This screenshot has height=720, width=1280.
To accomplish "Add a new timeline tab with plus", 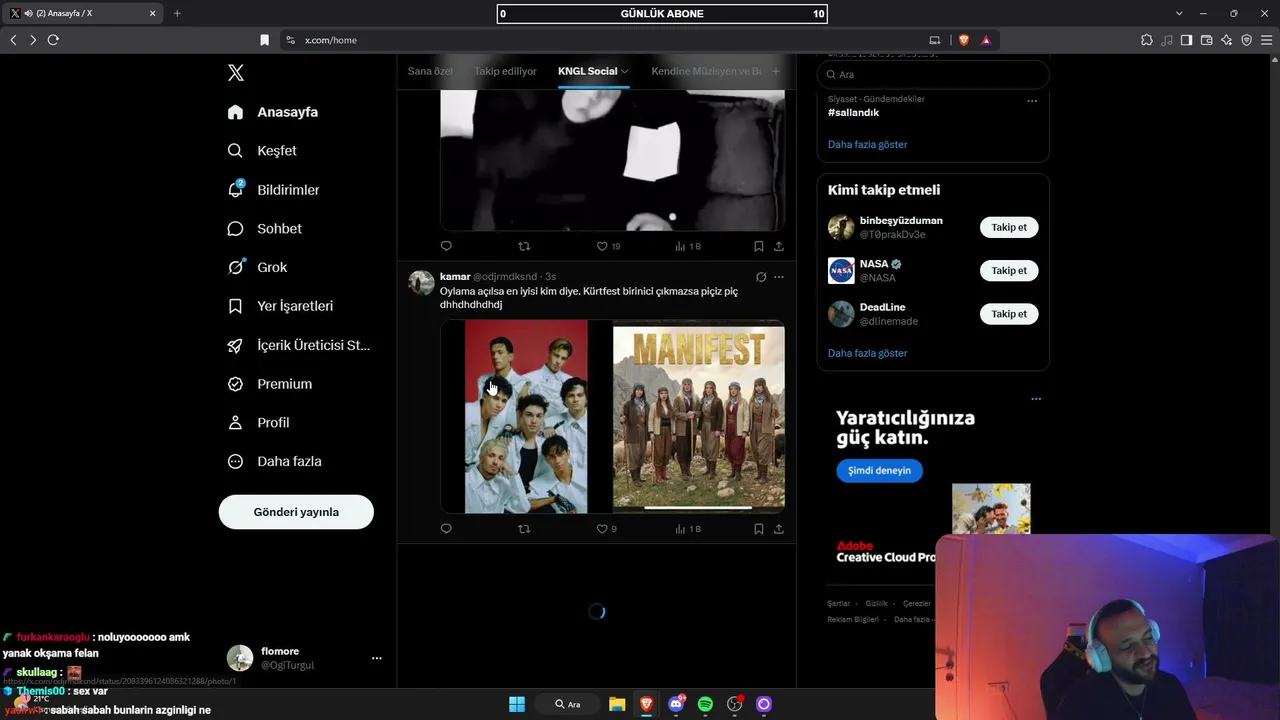I will 776,71.
